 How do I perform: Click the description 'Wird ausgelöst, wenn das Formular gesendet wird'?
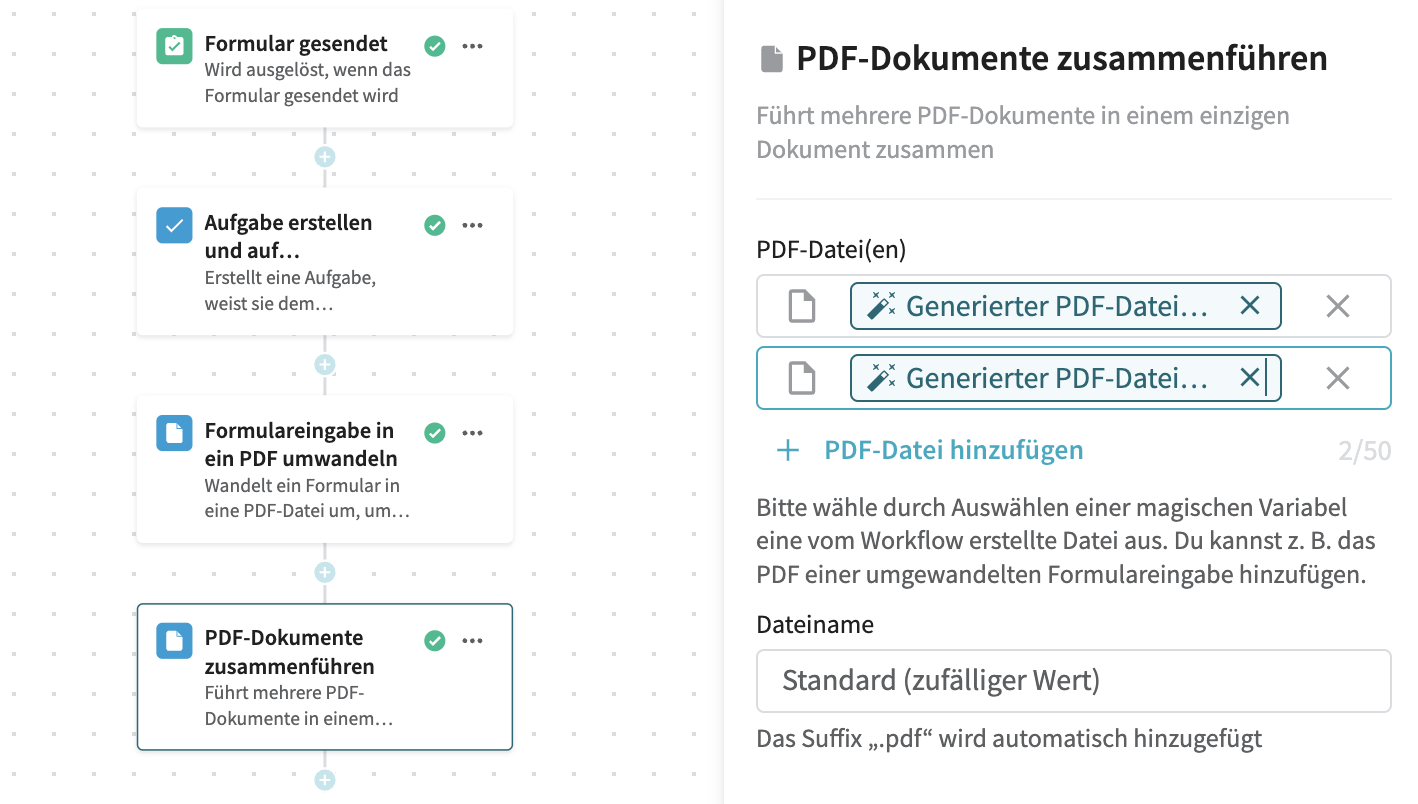pyautogui.click(x=308, y=83)
